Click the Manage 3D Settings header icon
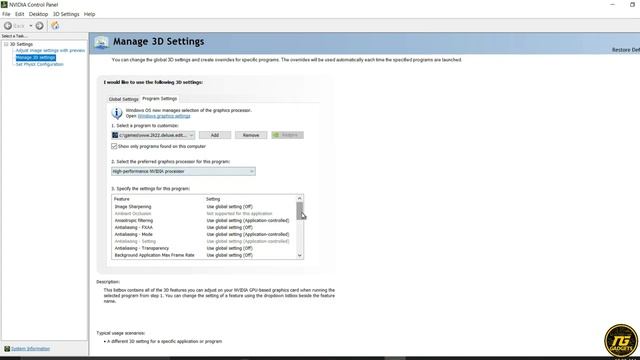Image resolution: width=640 pixels, height=360 pixels. click(101, 42)
